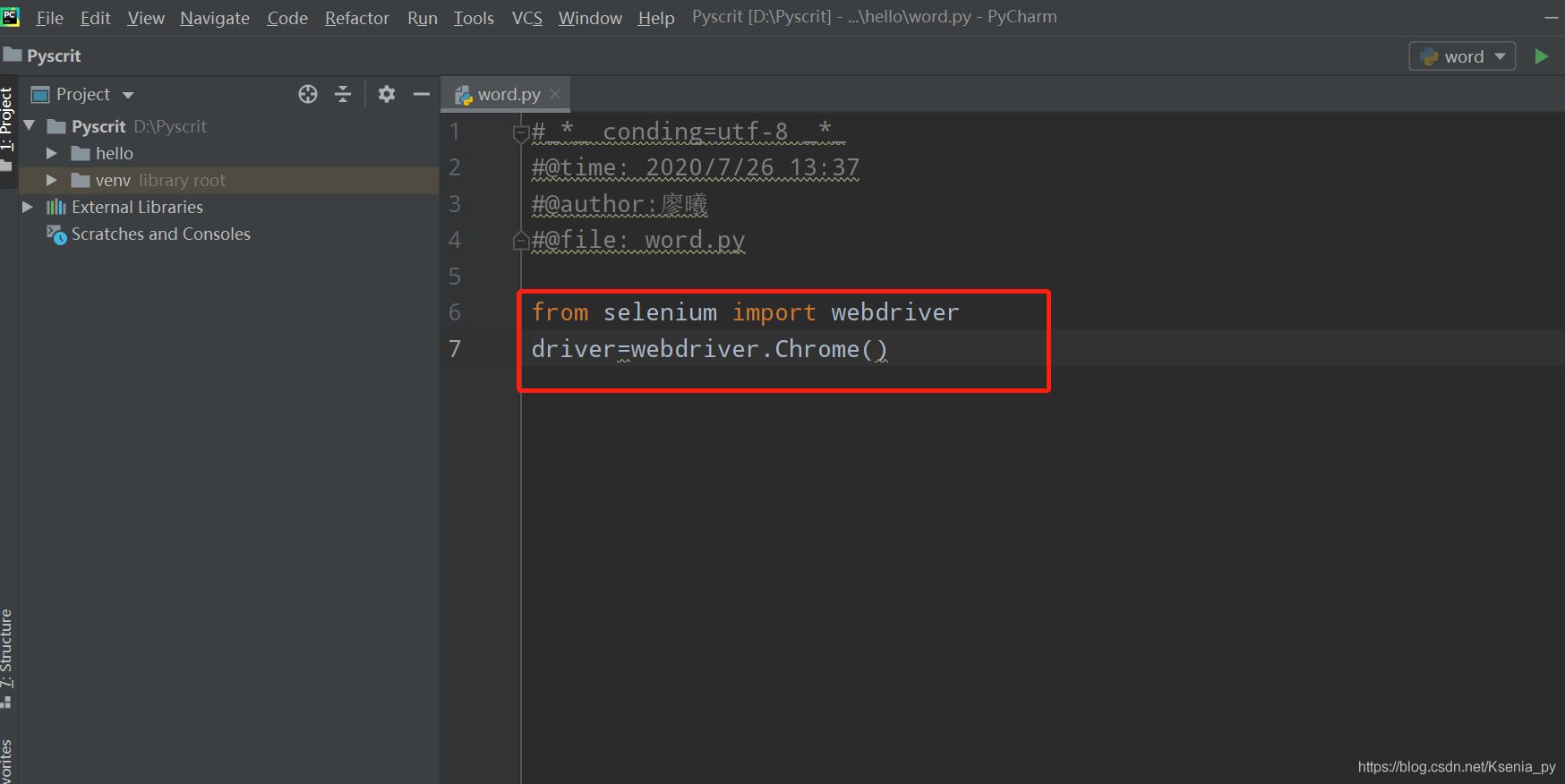Image resolution: width=1565 pixels, height=784 pixels.
Task: Open the VCS menu
Action: [527, 18]
